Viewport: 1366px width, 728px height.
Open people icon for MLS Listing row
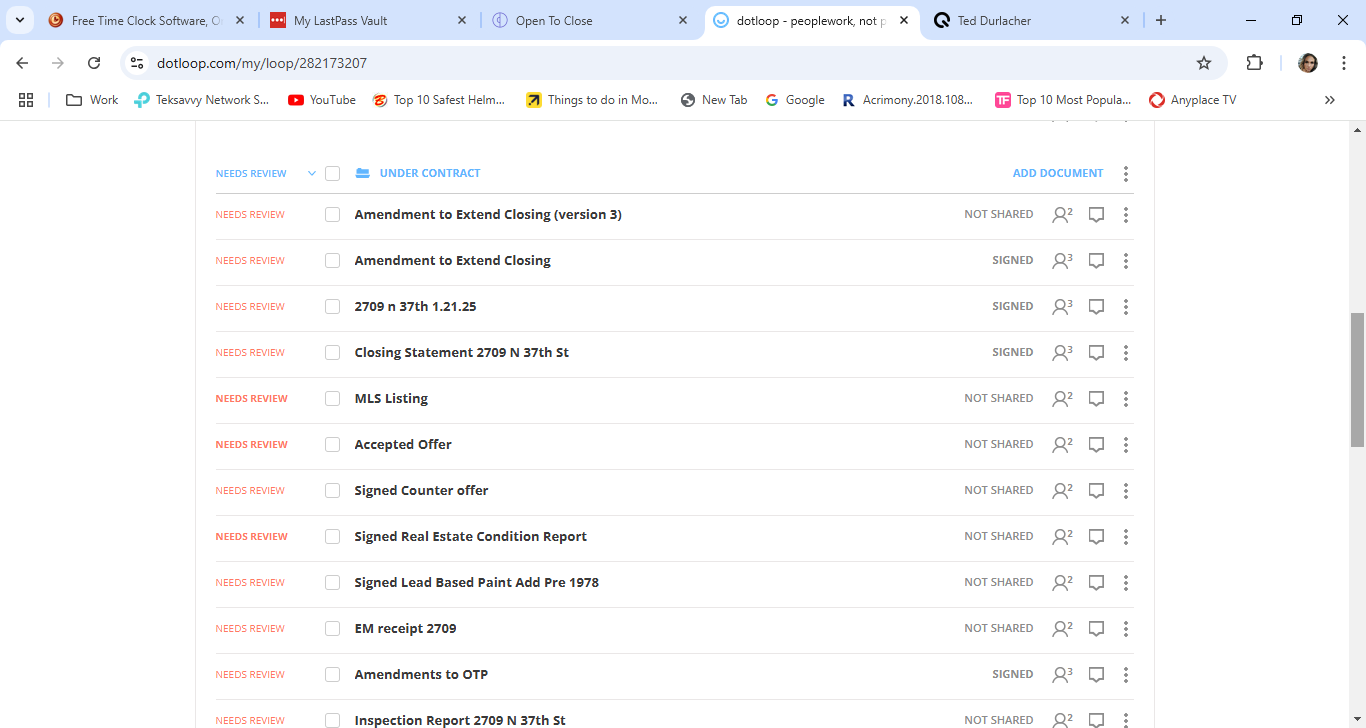pos(1061,398)
